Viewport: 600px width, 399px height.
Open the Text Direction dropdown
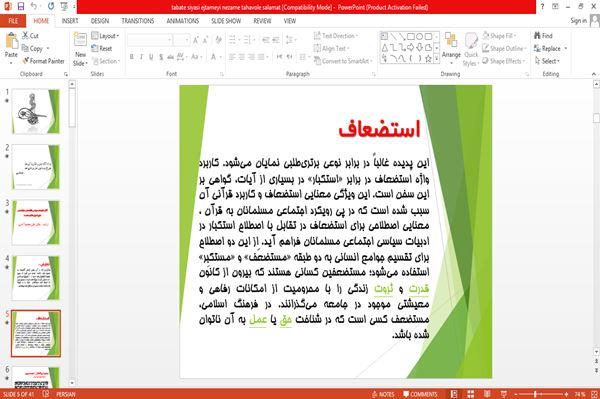pos(336,36)
